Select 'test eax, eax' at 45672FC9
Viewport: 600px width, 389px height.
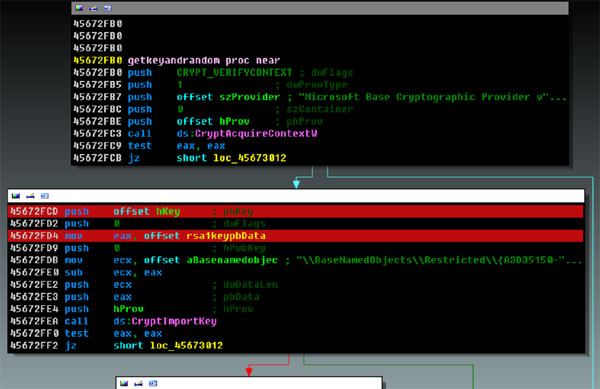click(x=176, y=146)
